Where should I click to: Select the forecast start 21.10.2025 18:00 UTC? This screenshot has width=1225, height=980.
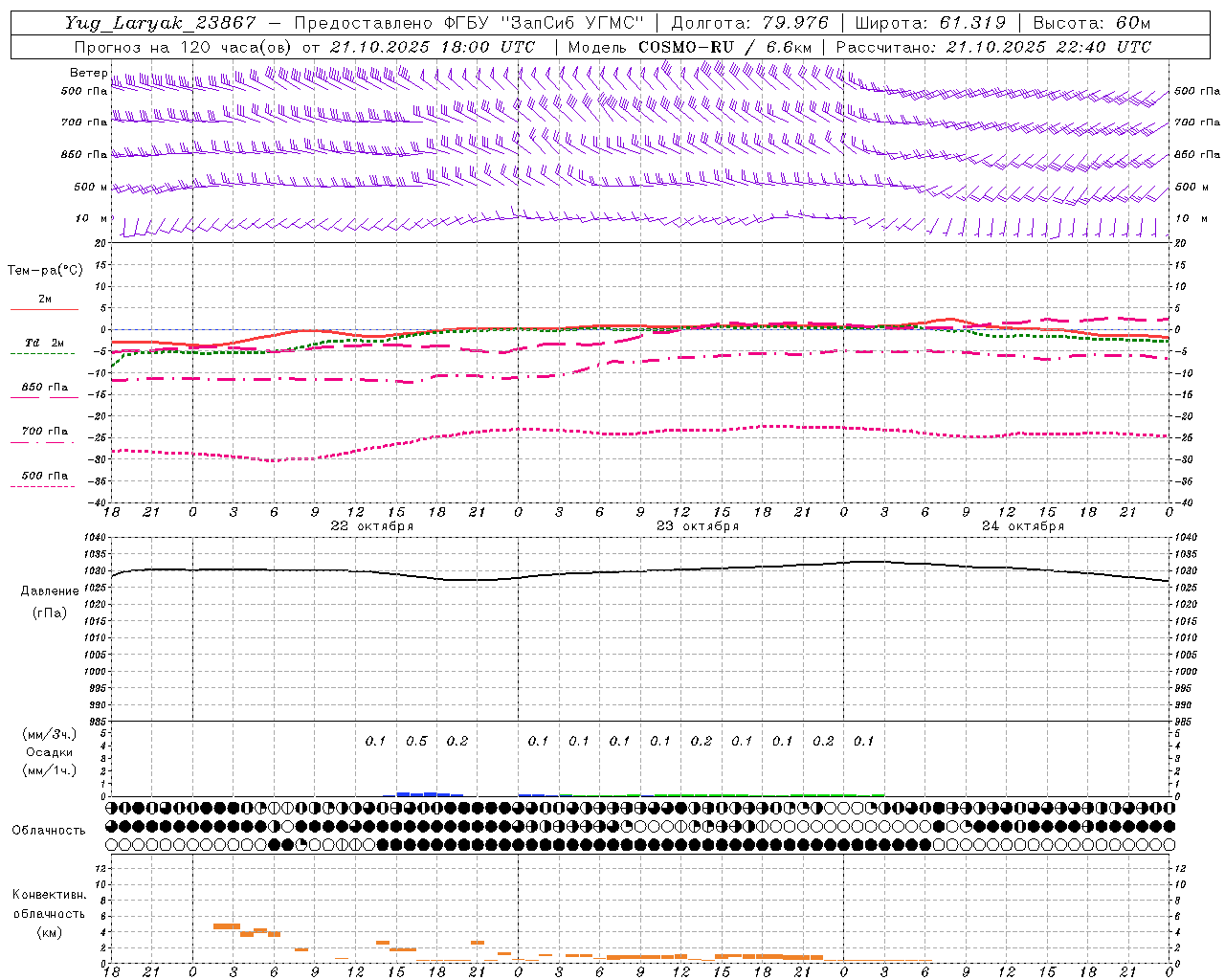pyautogui.click(x=433, y=47)
